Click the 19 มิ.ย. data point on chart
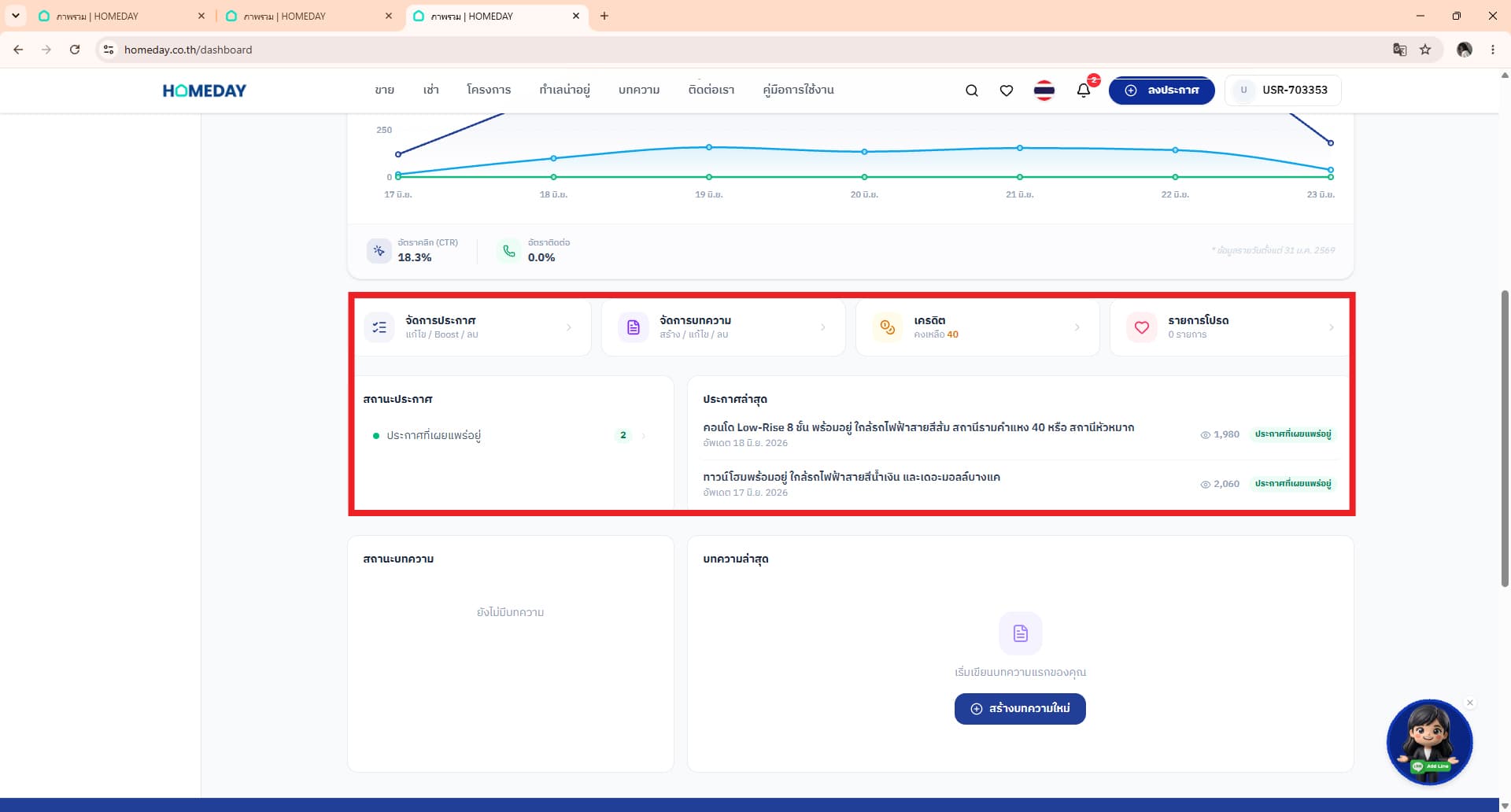 coord(709,147)
